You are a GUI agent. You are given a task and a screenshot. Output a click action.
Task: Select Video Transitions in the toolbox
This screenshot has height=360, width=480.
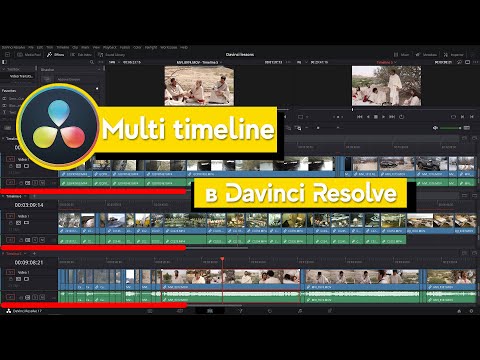coord(21,76)
